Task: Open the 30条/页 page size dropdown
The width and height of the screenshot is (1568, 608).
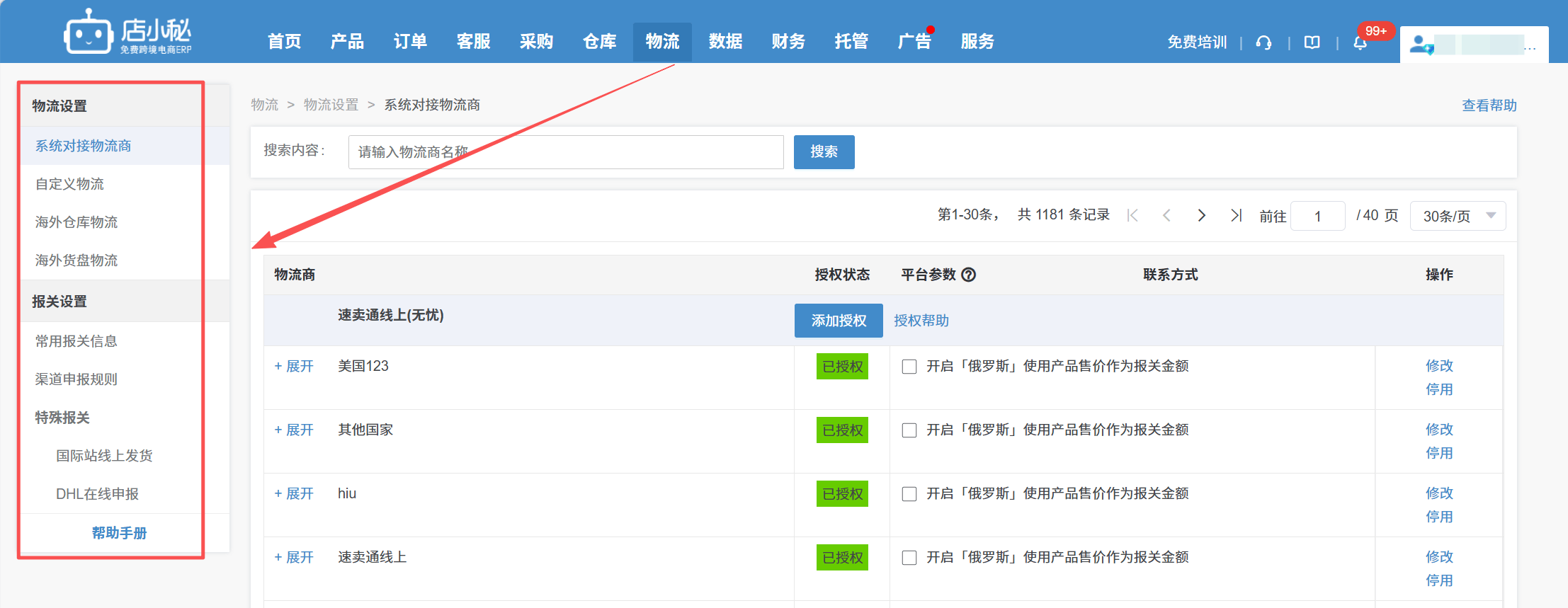Action: point(1458,216)
